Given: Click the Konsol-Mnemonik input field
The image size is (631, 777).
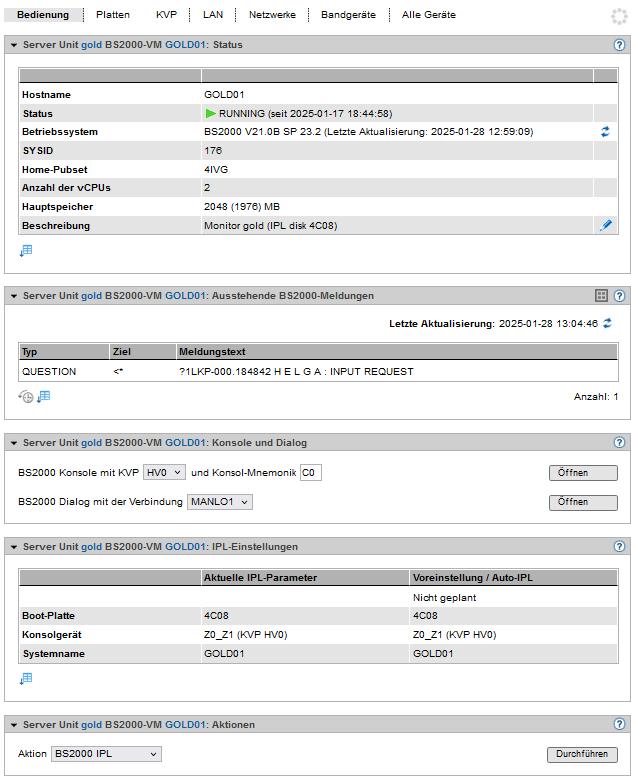Looking at the screenshot, I should click(310, 473).
